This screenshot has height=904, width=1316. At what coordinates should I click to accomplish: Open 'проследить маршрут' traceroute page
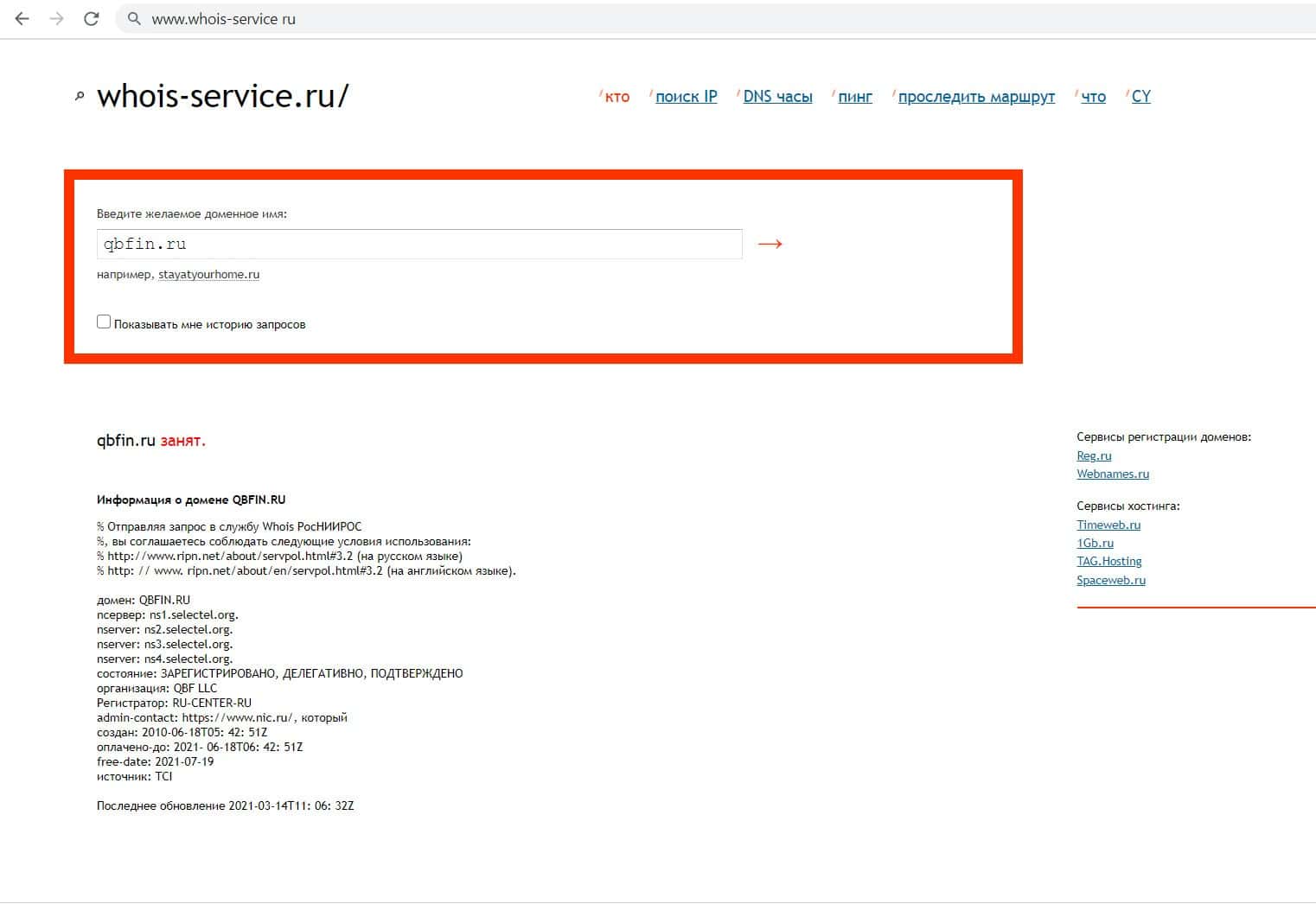[976, 97]
